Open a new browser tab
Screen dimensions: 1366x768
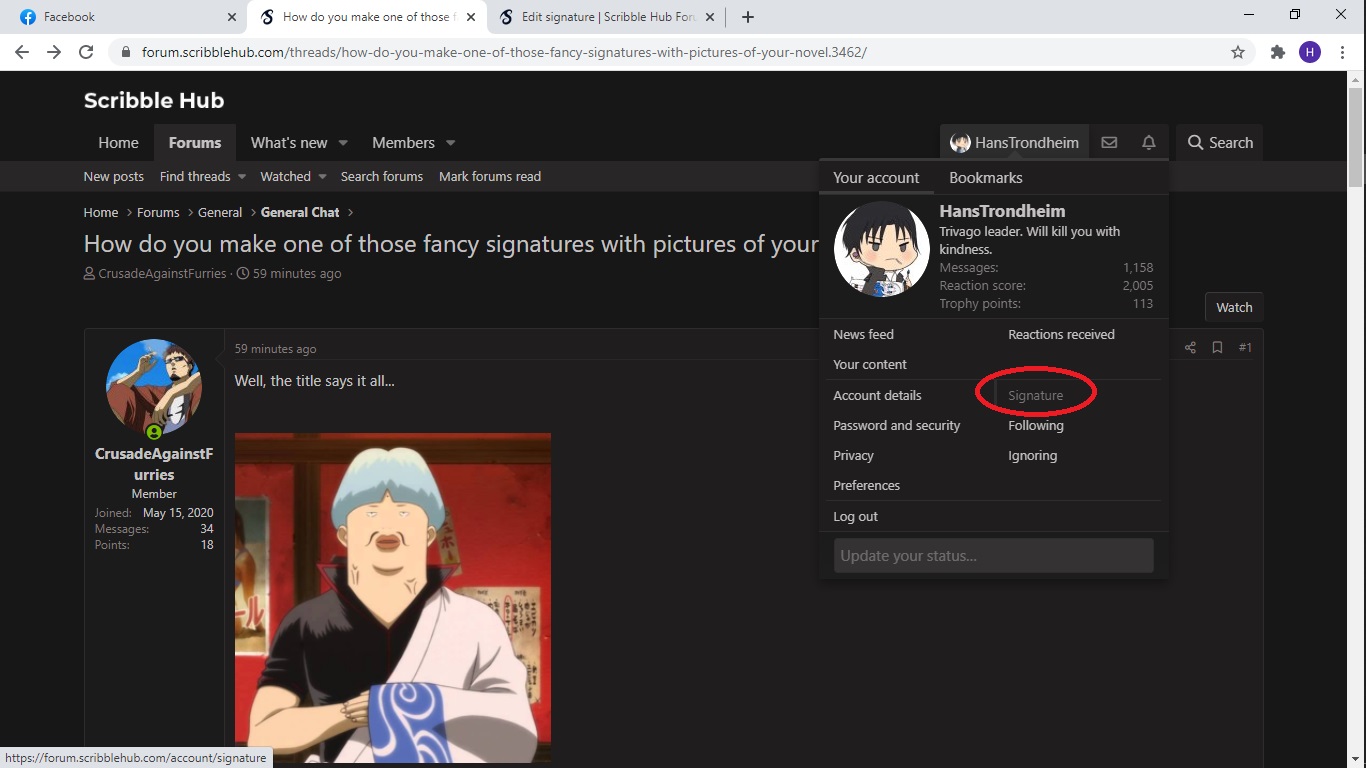point(748,17)
